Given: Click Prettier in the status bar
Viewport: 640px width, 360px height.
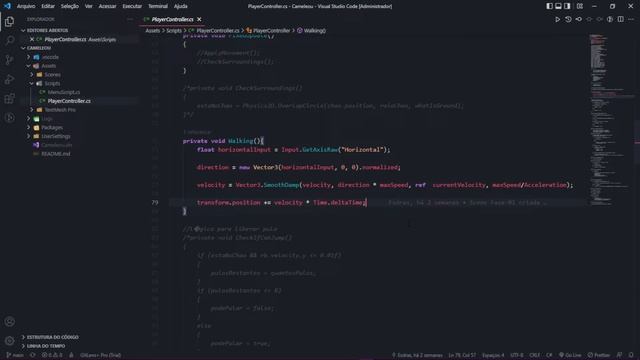Looking at the screenshot, I should [599, 355].
